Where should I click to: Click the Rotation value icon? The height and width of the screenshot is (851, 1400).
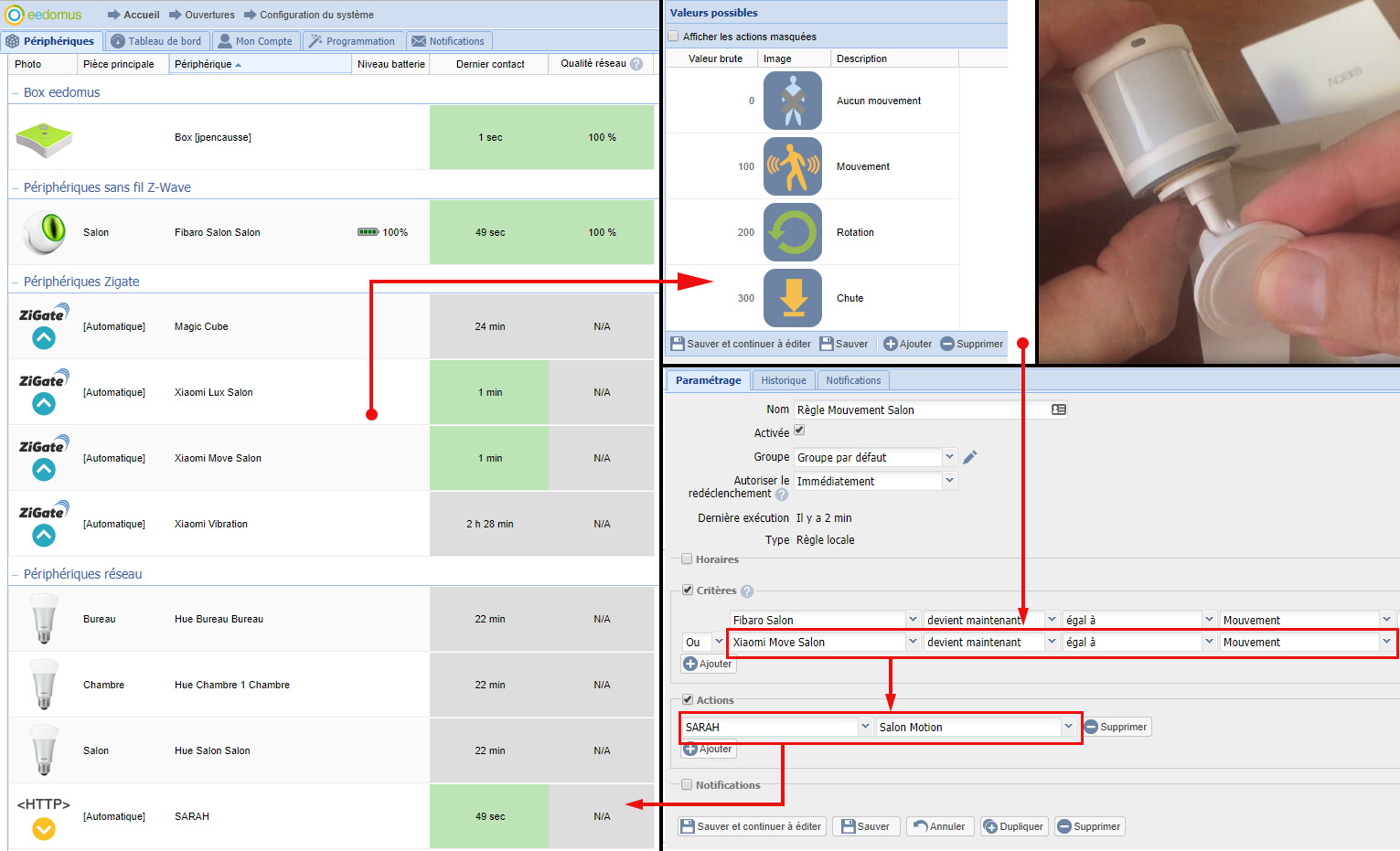792,232
